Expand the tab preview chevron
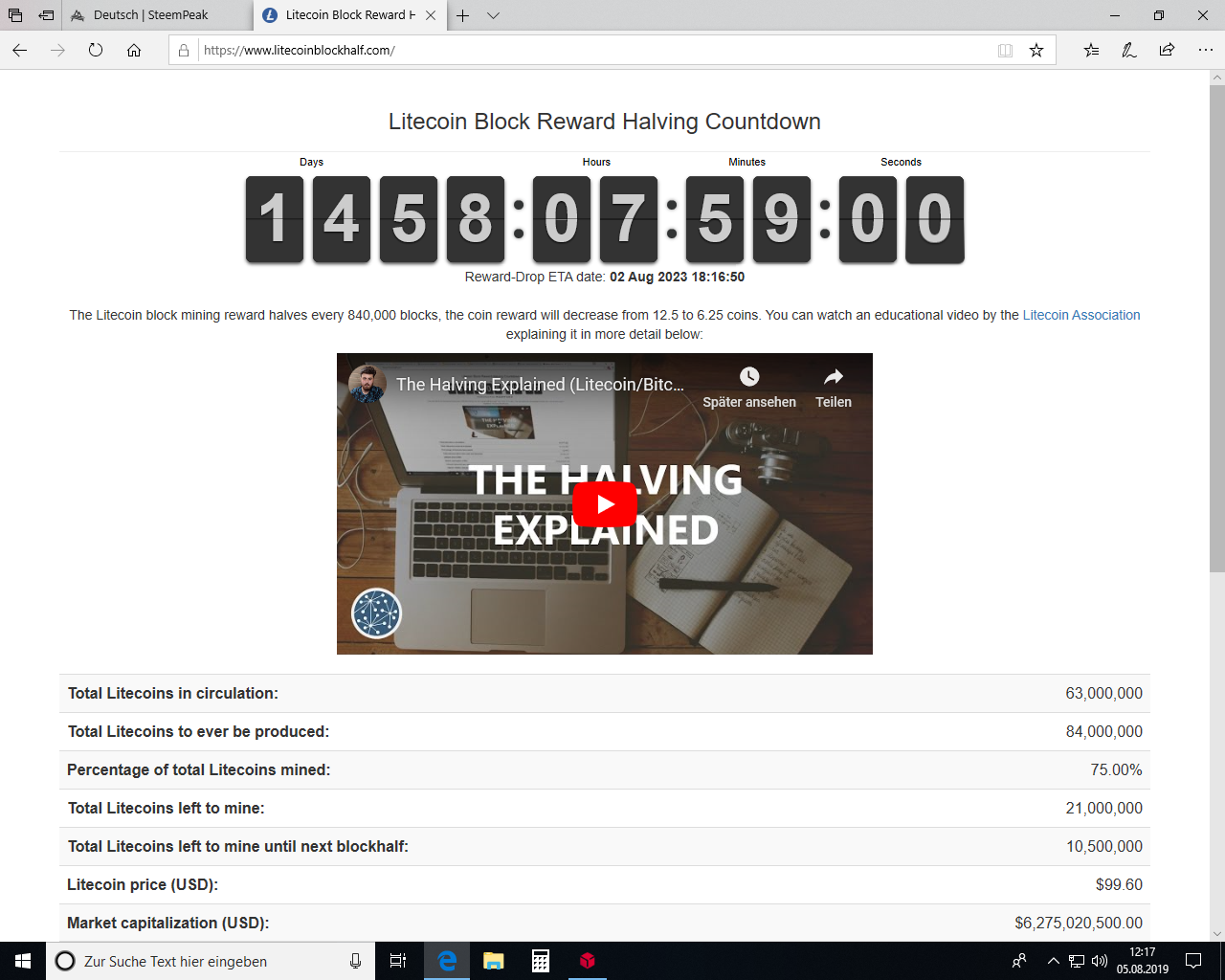This screenshot has height=980, width=1225. coord(493,15)
